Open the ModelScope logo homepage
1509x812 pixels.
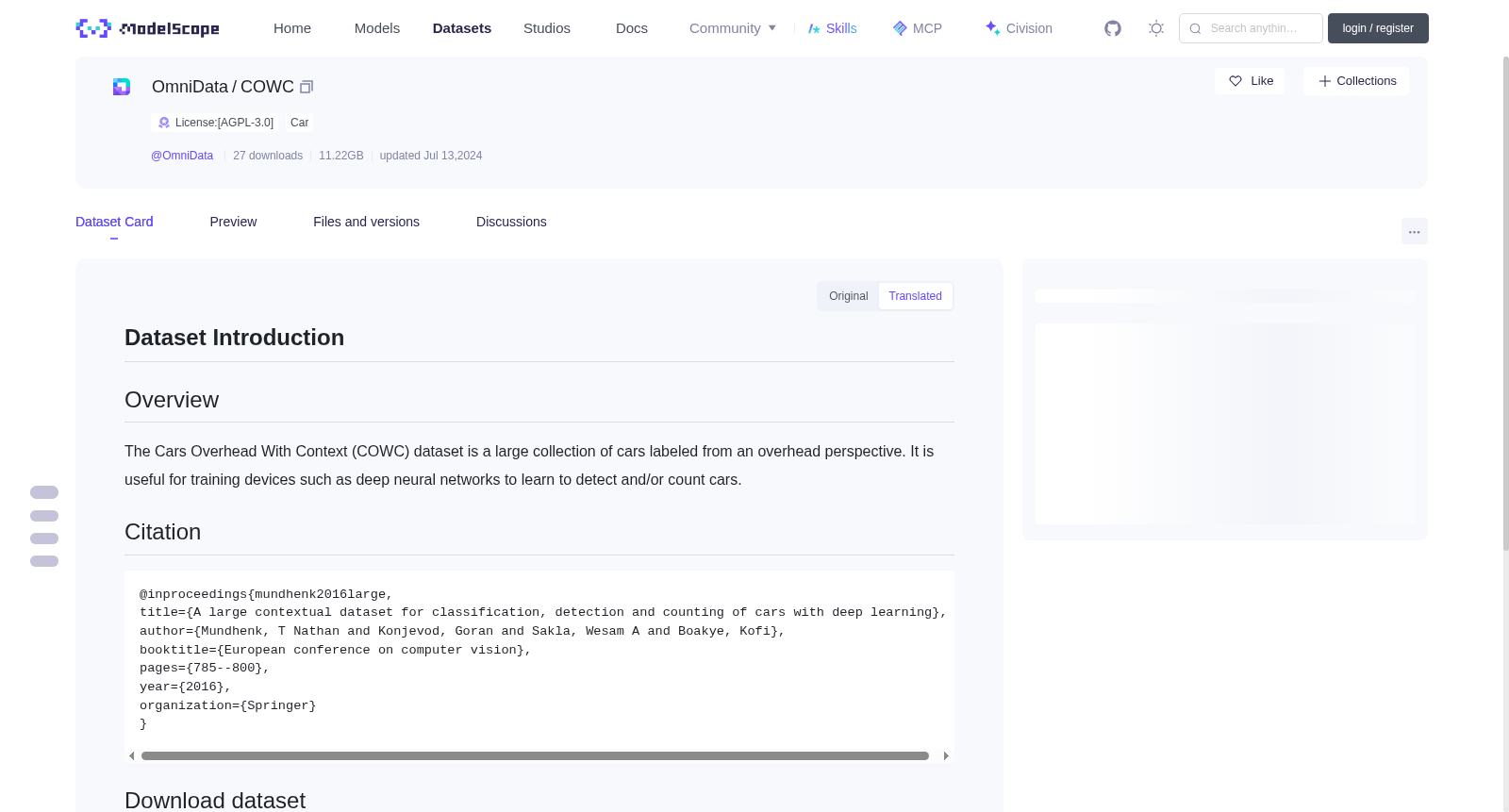coord(147,28)
